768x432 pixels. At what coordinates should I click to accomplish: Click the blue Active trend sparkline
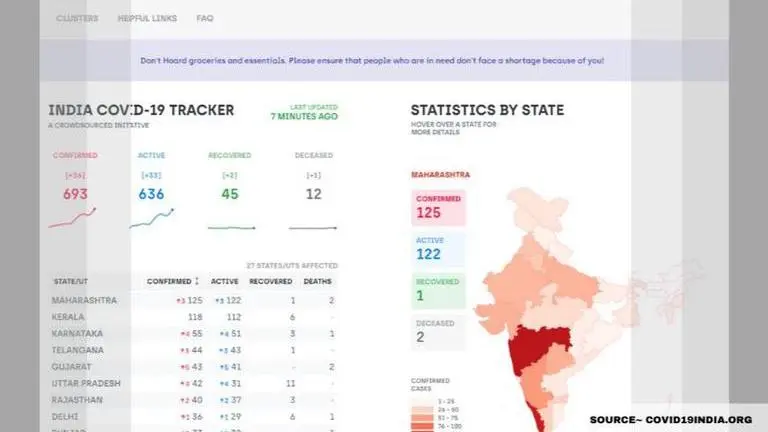tap(151, 217)
